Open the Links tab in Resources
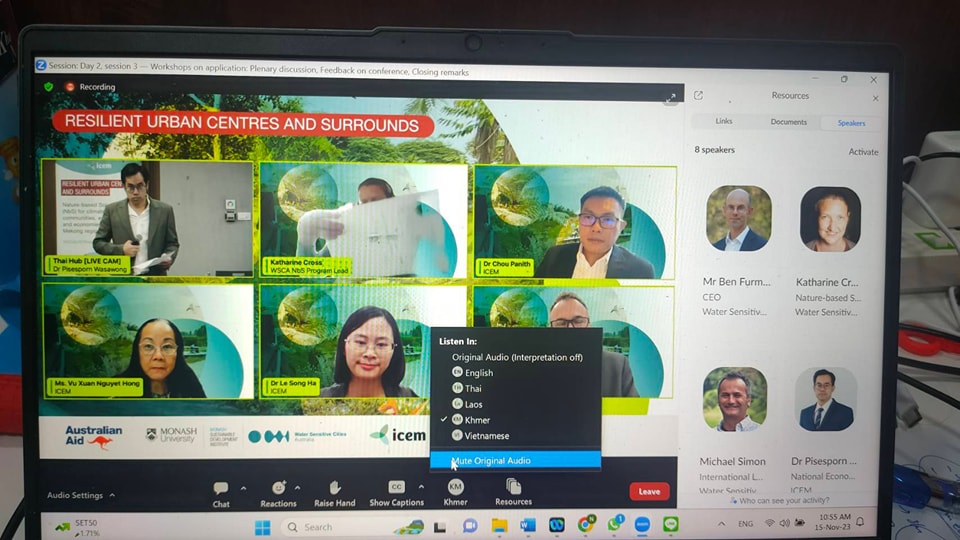 tap(724, 121)
